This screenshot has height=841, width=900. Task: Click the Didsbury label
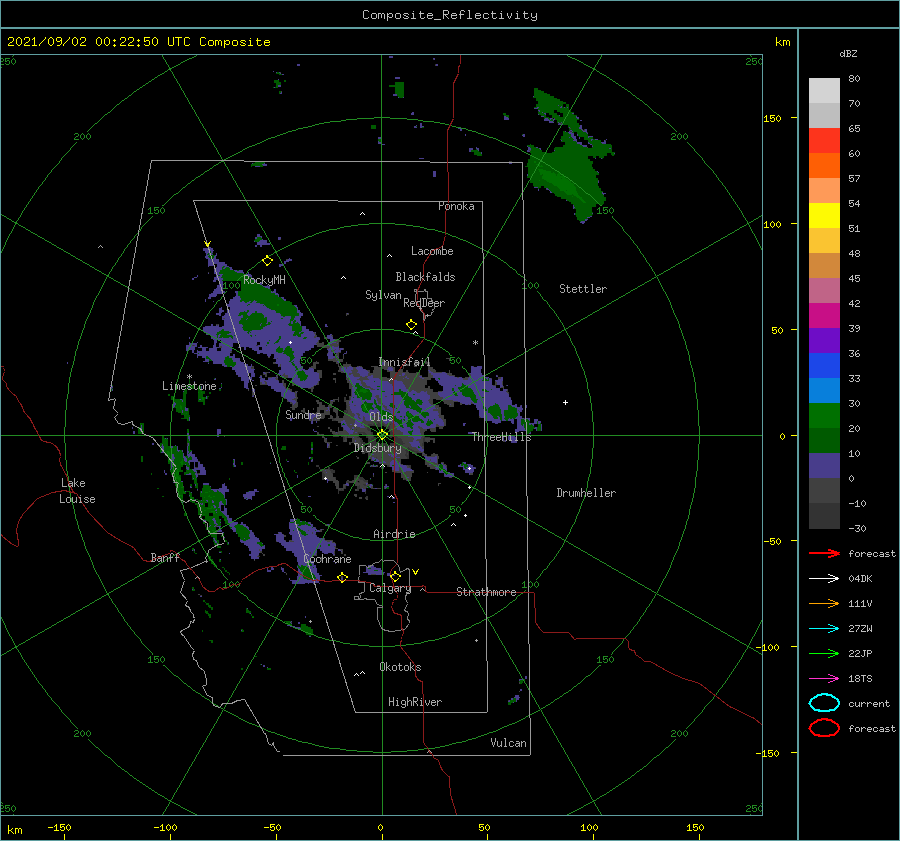pyautogui.click(x=378, y=448)
